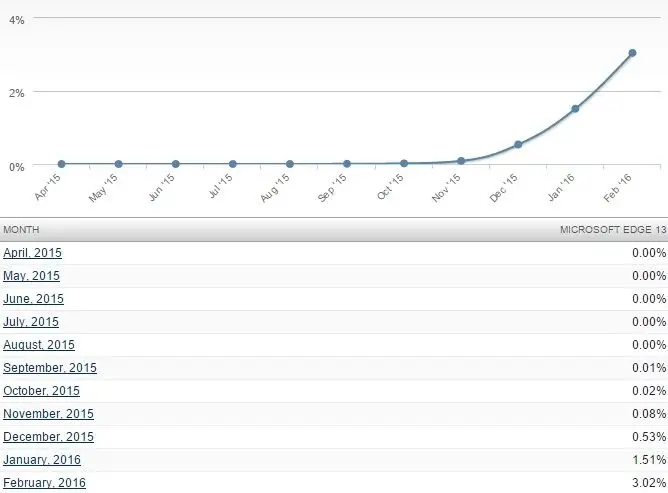Click the 4% y-axis label
Viewport: 668px width, 493px height.
point(17,20)
